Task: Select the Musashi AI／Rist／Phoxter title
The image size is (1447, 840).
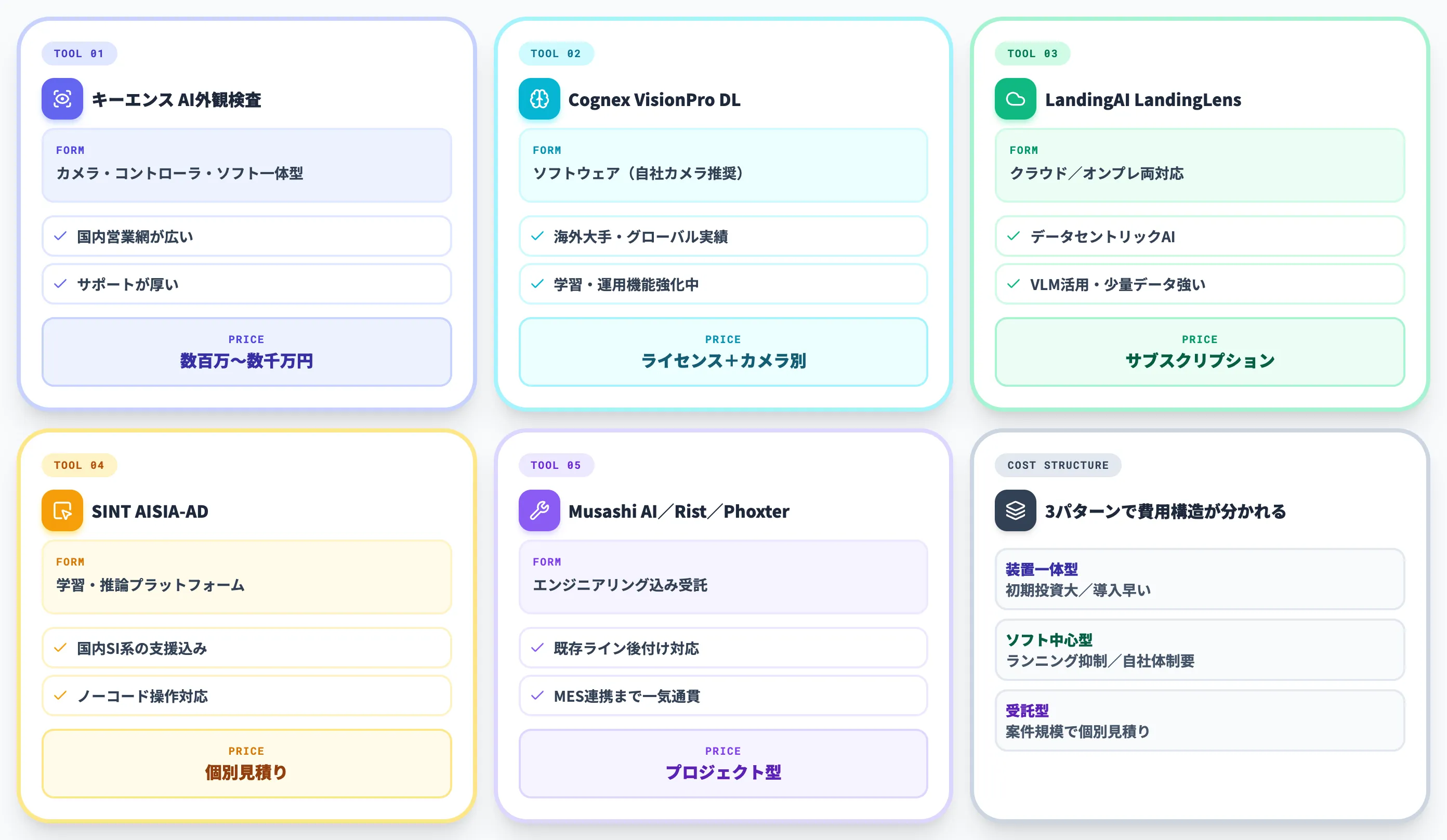Action: (x=679, y=511)
